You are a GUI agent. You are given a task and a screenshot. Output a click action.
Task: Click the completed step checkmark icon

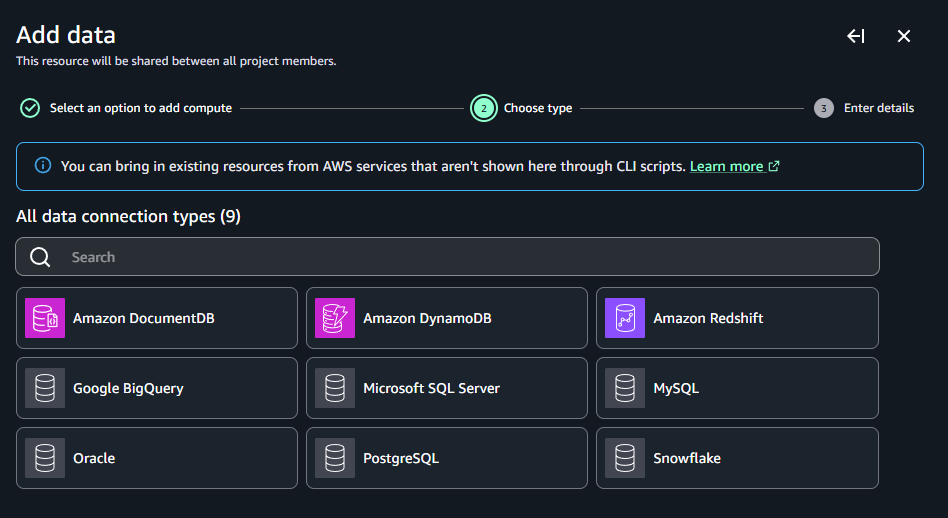click(x=30, y=108)
